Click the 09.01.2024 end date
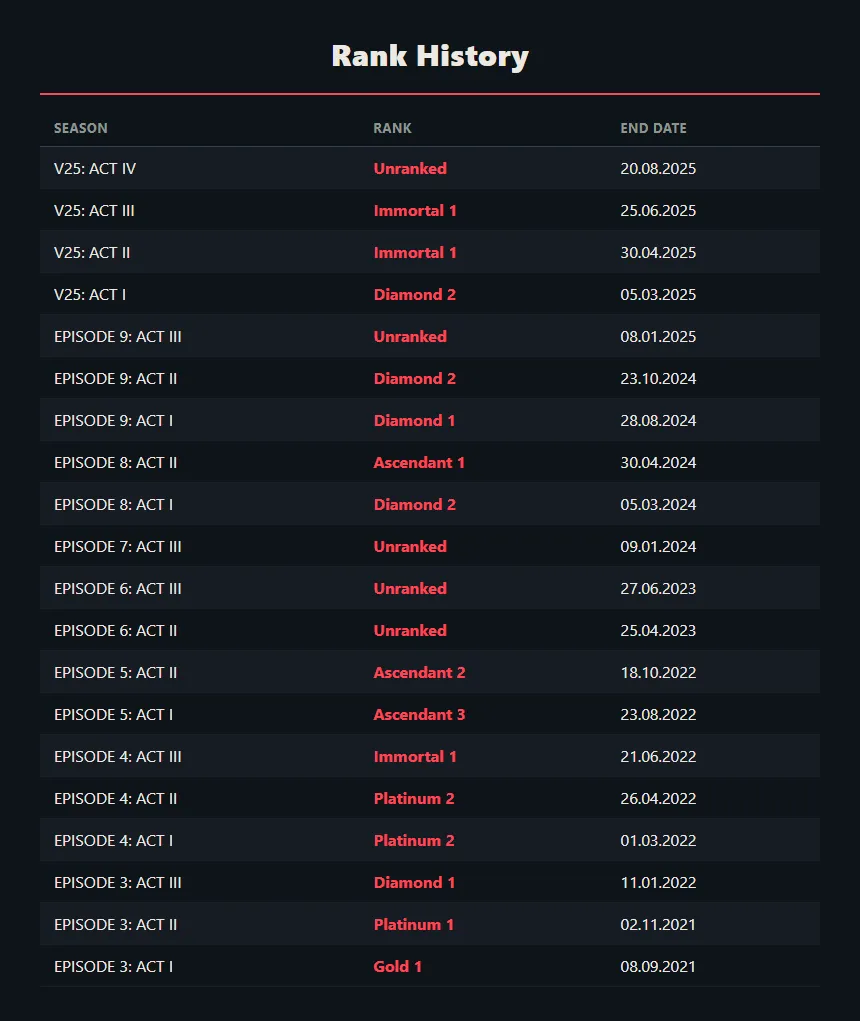The width and height of the screenshot is (860, 1021). coord(658,547)
